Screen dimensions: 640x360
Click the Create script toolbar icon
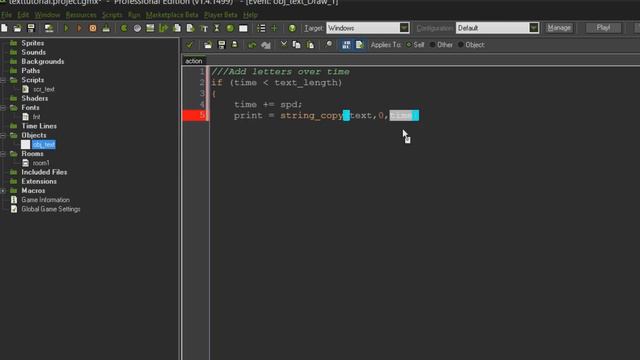pyautogui.click(x=177, y=28)
